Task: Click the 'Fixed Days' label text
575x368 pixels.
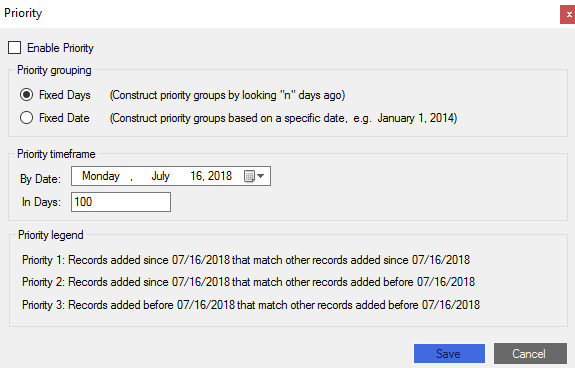Action: 65,95
